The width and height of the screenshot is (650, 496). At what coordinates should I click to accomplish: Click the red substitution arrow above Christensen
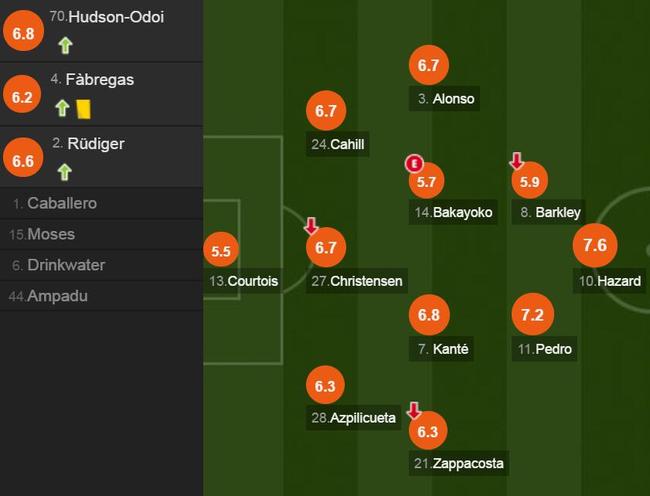click(x=311, y=226)
